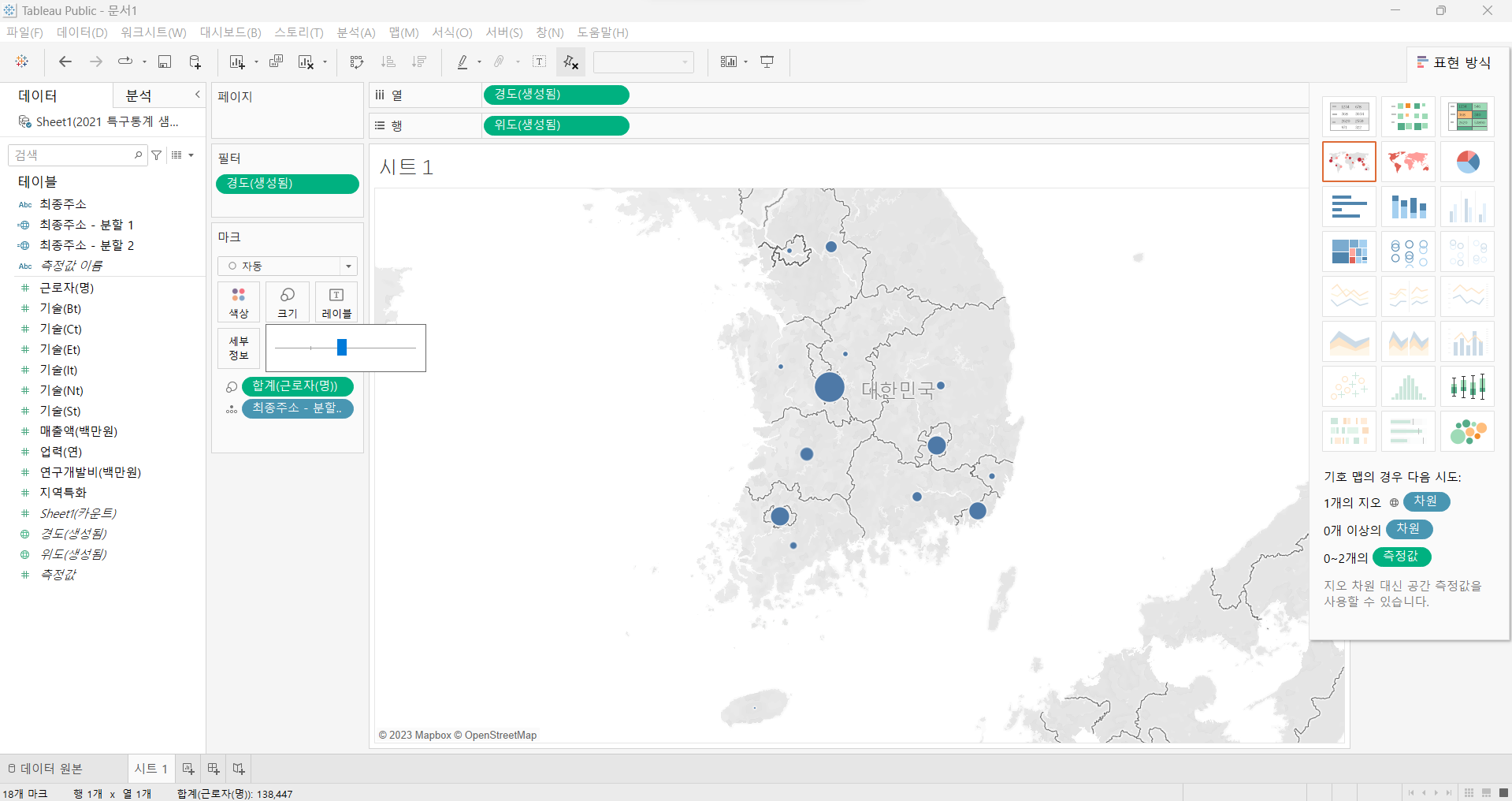Click the Tableau logo start page icon
1512x801 pixels.
22,61
